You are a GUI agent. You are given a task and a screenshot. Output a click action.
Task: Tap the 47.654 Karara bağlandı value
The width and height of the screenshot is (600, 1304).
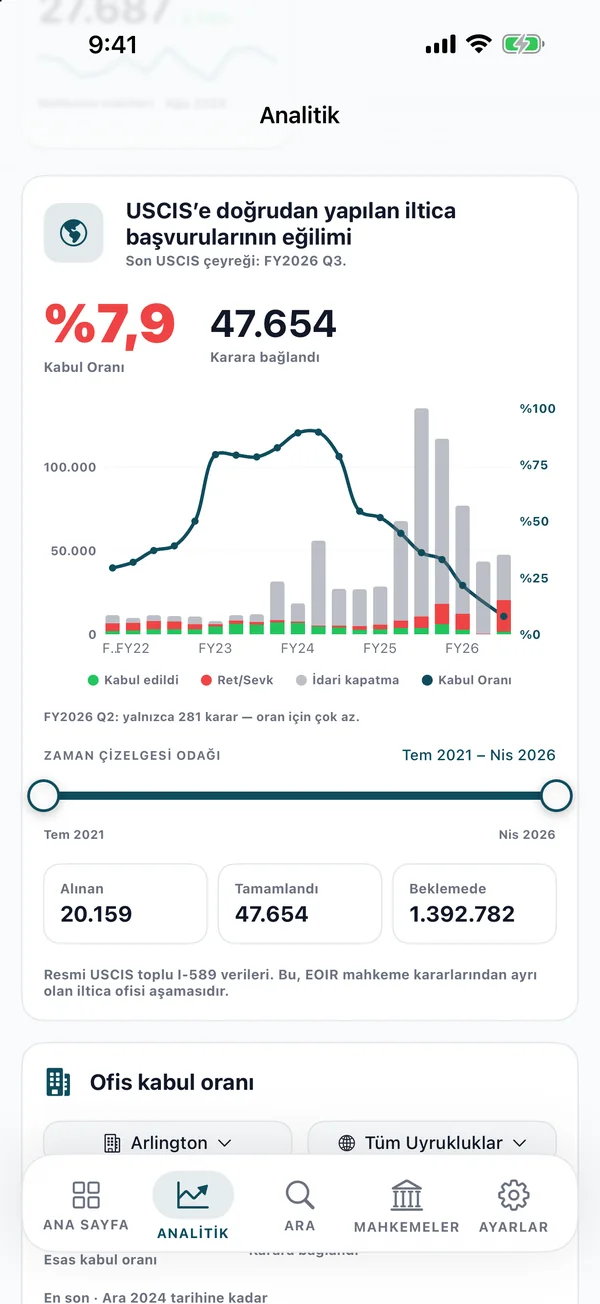pos(273,324)
